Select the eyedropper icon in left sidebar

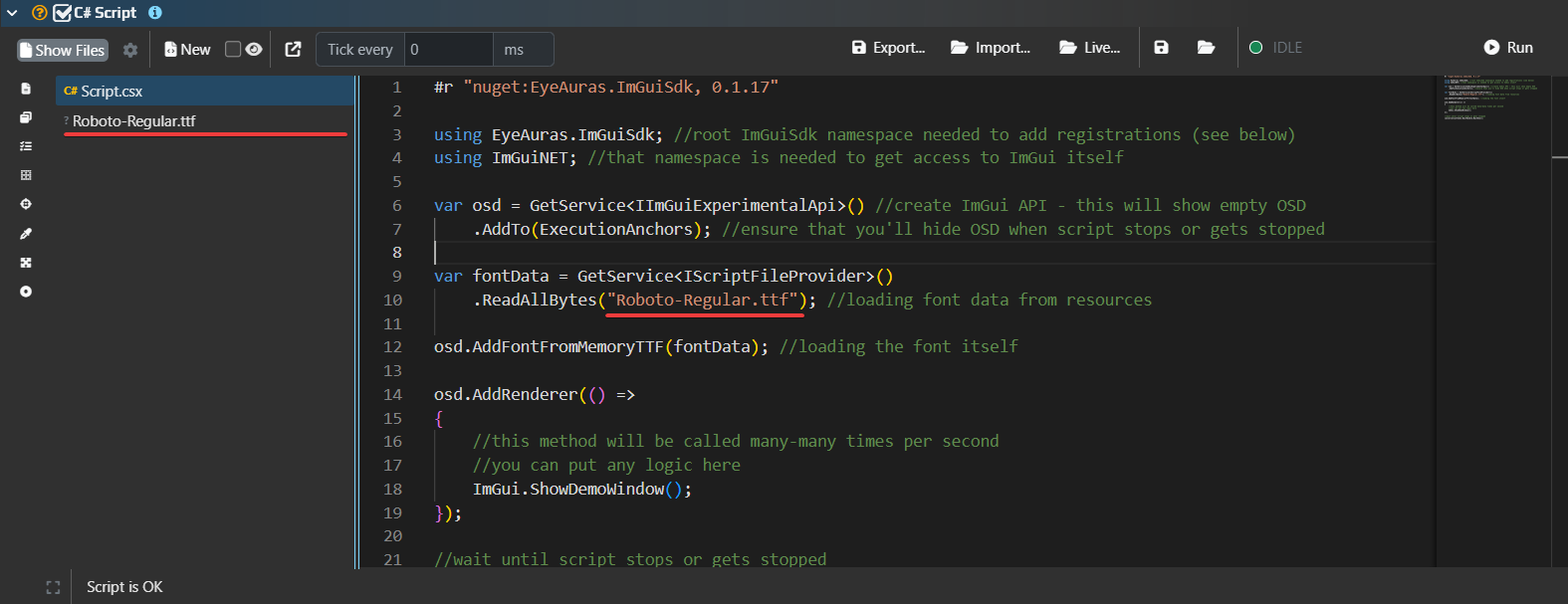coord(26,234)
